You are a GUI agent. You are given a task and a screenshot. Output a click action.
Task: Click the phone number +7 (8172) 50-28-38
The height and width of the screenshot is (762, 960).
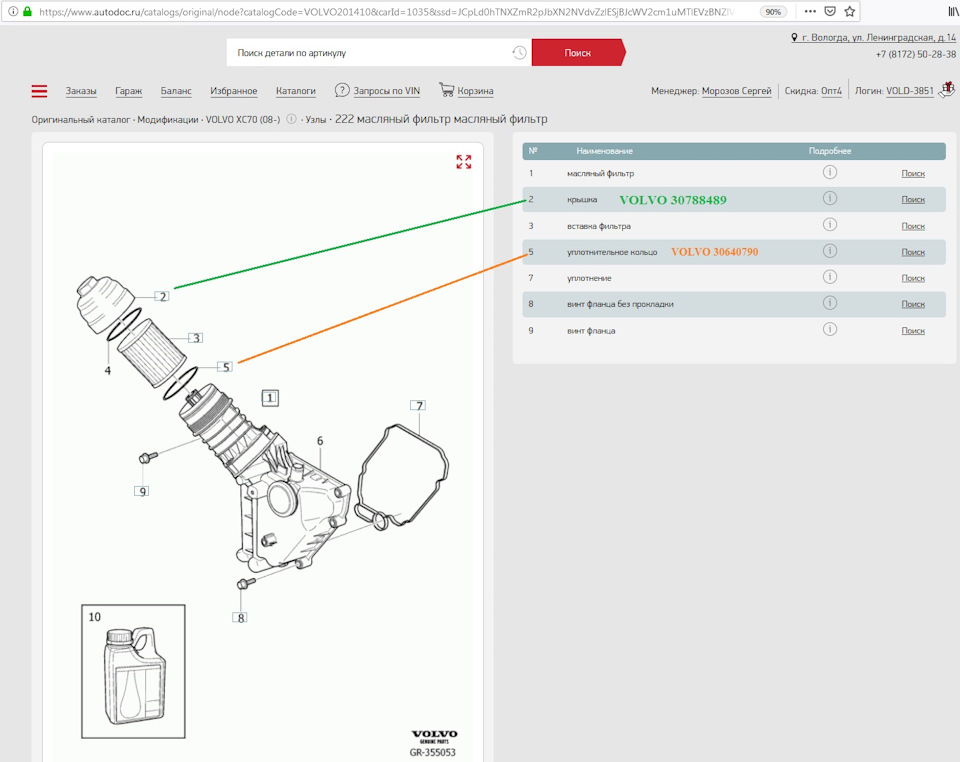point(915,54)
